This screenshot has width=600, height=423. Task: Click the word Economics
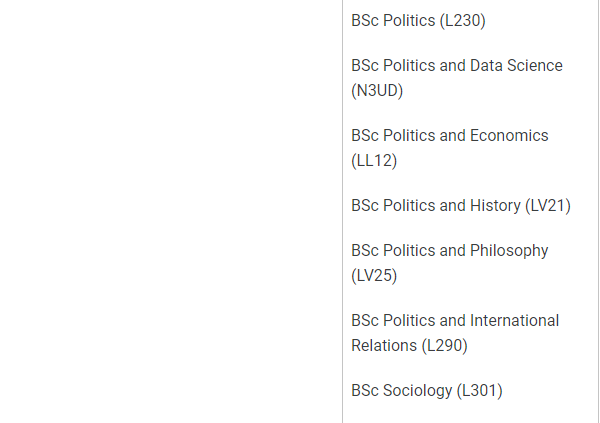click(x=509, y=136)
